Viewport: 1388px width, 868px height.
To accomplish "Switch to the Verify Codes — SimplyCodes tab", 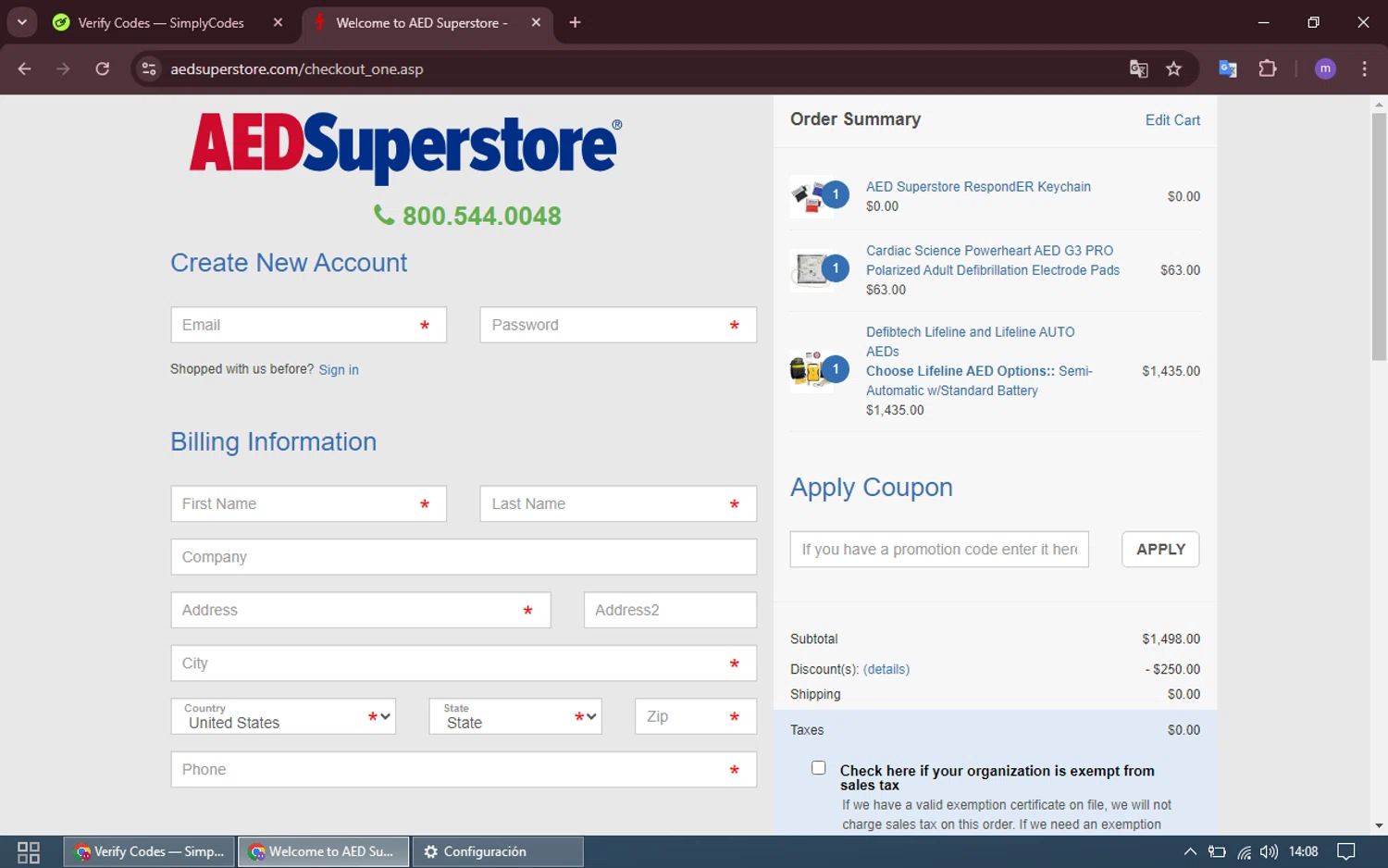I will coord(160,22).
